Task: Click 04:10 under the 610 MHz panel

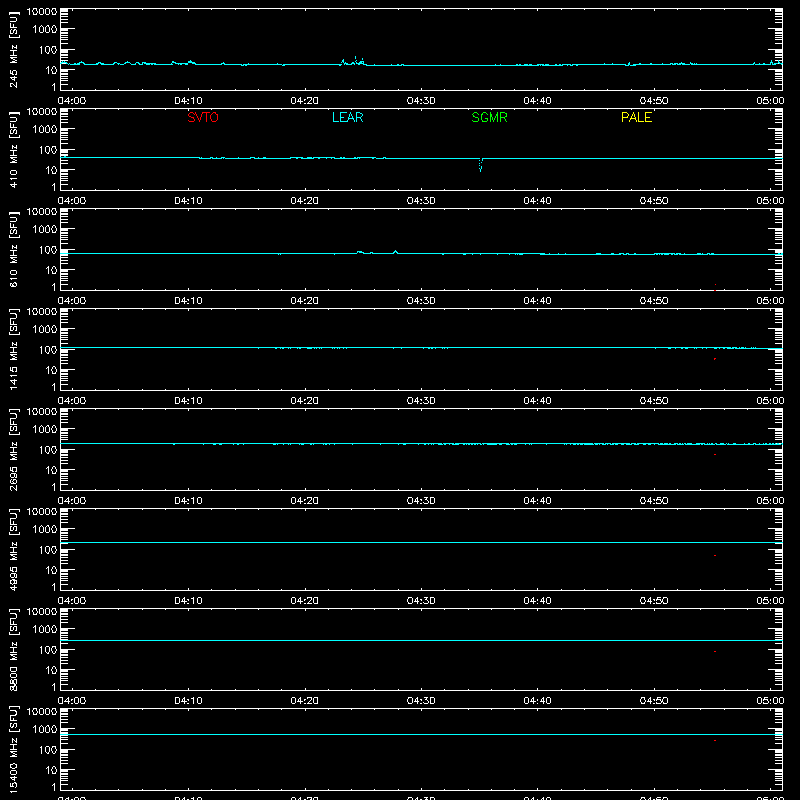Action: [x=188, y=301]
